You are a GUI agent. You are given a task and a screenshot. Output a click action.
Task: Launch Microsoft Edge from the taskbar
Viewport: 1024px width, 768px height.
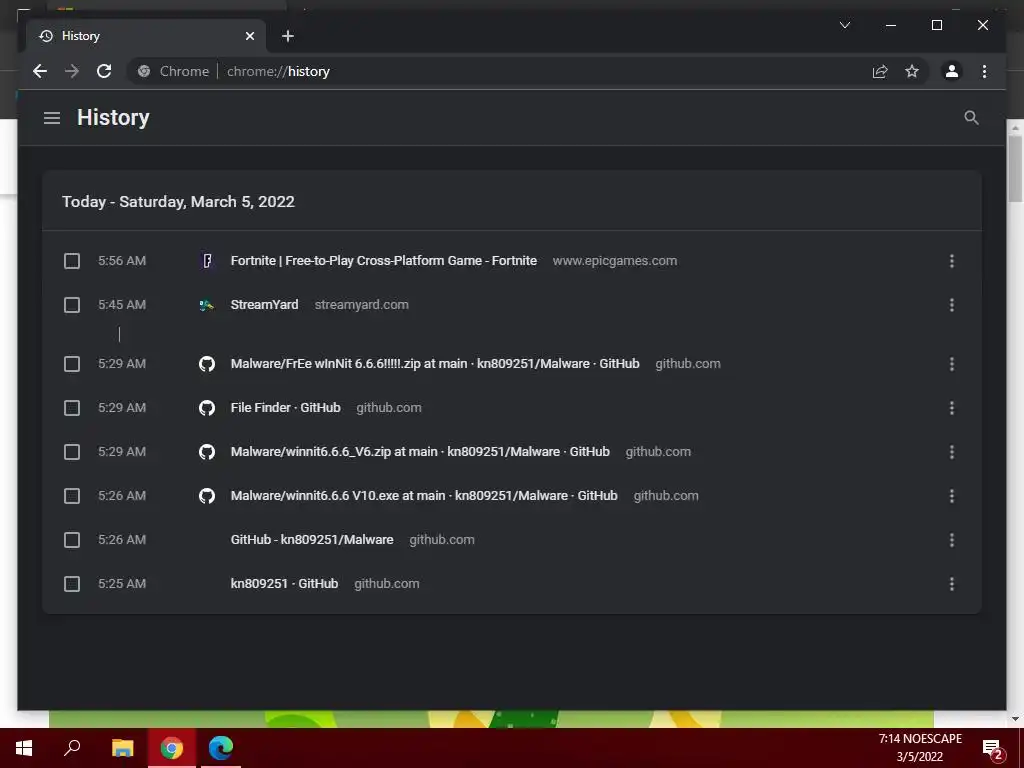[221, 748]
